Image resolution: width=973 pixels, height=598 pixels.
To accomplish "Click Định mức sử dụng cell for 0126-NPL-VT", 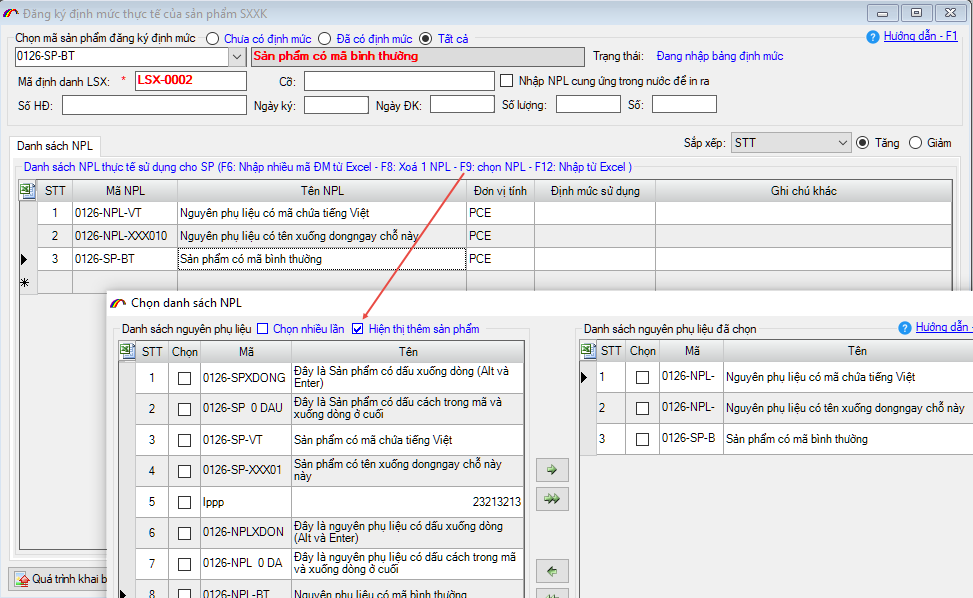I will [594, 212].
